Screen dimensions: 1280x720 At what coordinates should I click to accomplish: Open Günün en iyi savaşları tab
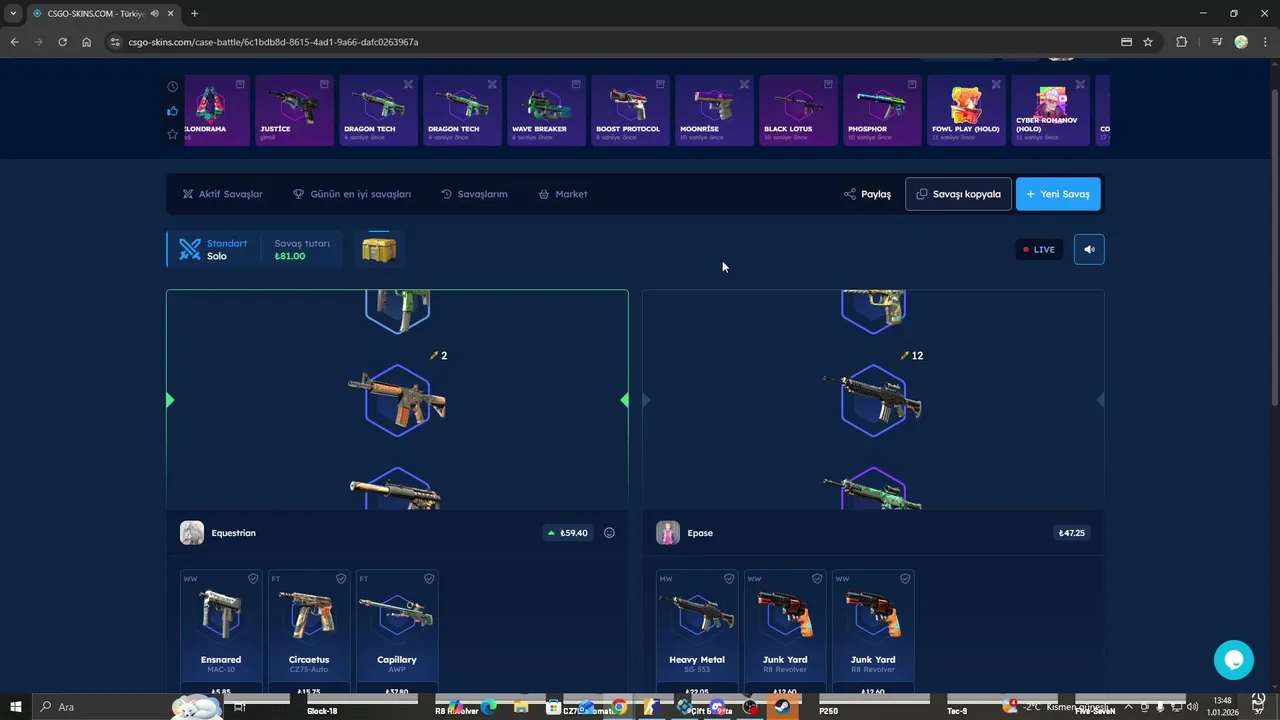352,194
